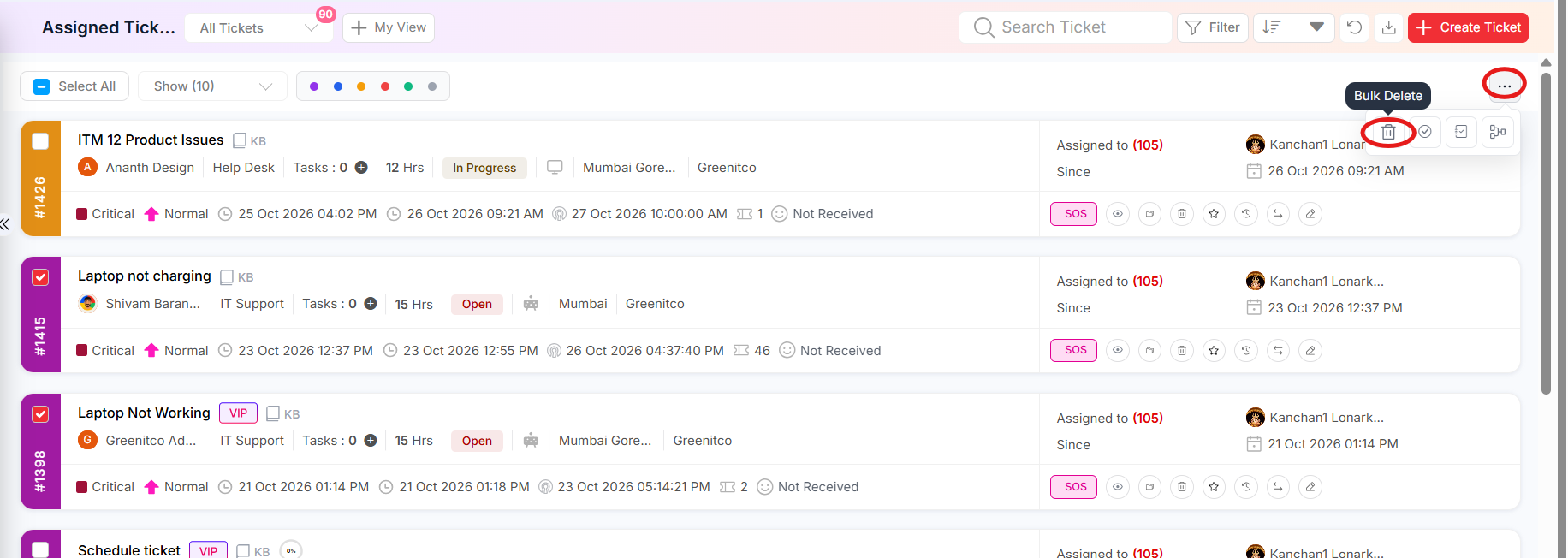Open the Filter panel
The width and height of the screenshot is (1568, 558).
[1213, 27]
